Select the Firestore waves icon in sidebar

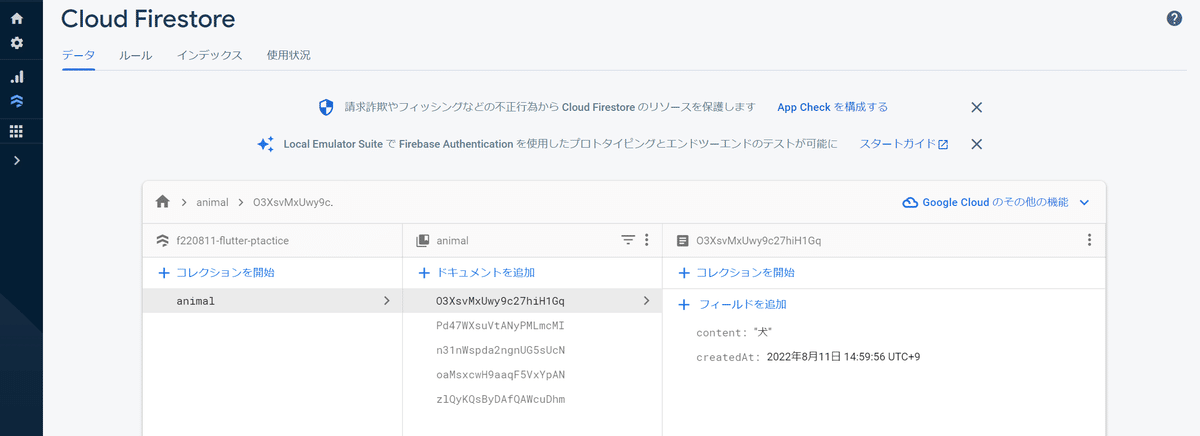coord(16,101)
